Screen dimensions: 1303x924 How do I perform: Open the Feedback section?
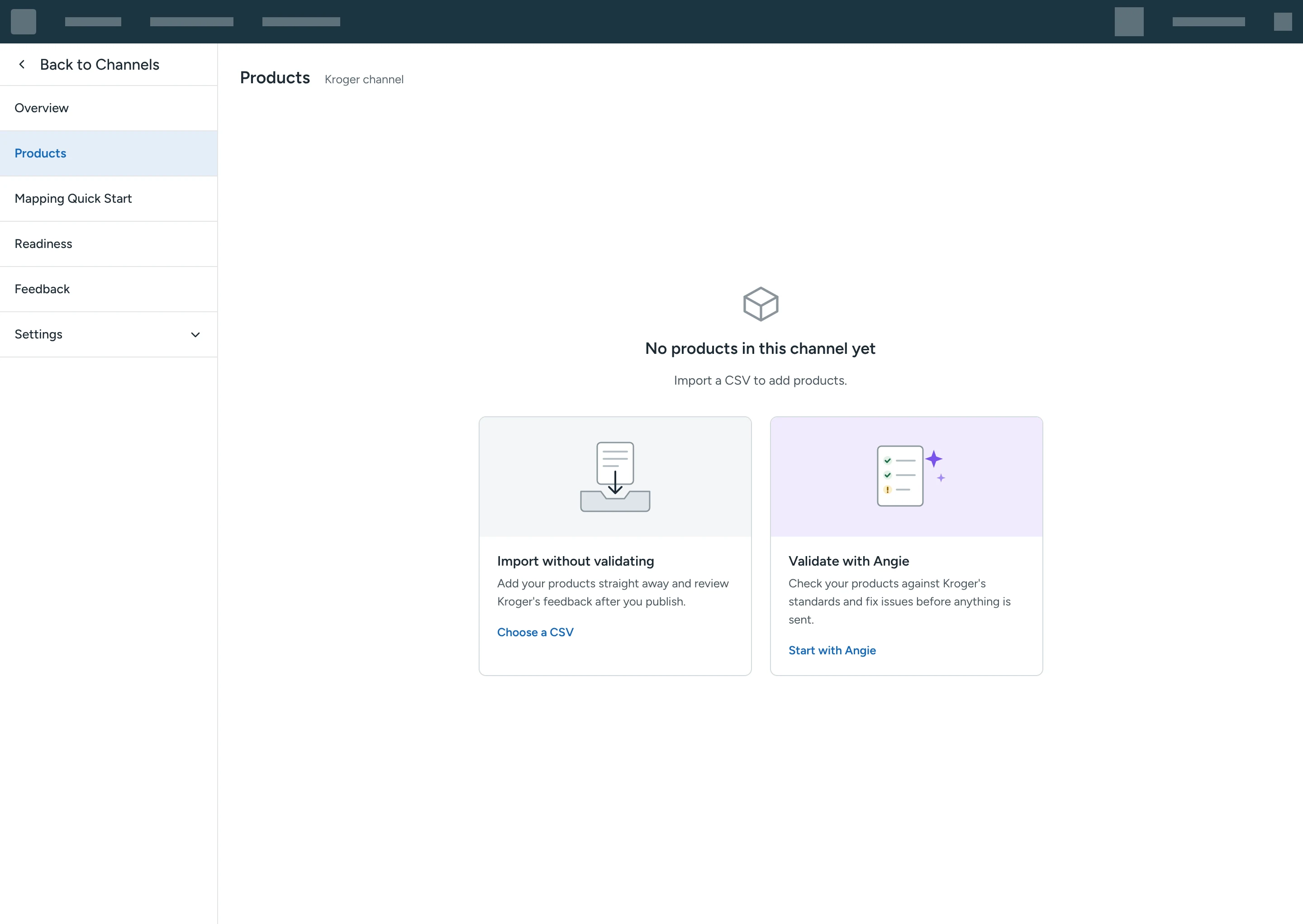(x=109, y=289)
